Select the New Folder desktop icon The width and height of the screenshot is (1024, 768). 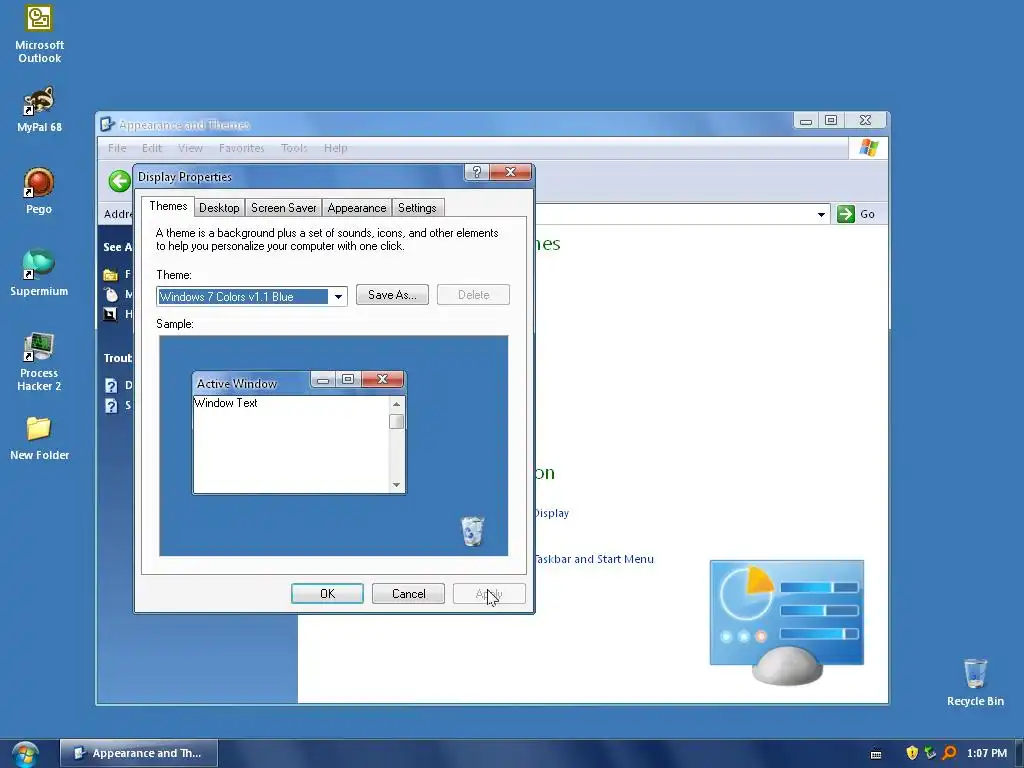pyautogui.click(x=39, y=438)
